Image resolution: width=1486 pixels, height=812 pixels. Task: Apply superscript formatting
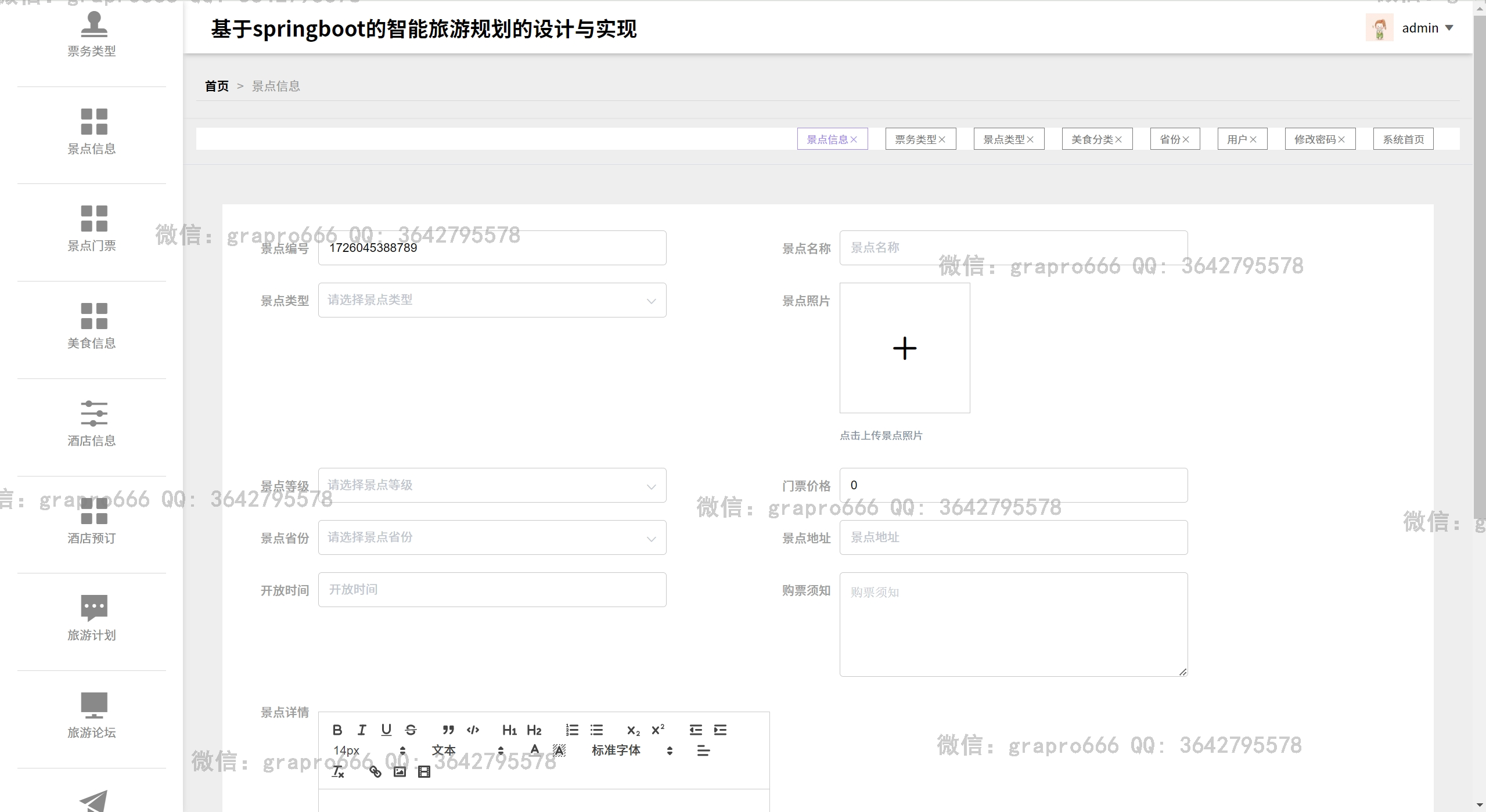pyautogui.click(x=658, y=730)
